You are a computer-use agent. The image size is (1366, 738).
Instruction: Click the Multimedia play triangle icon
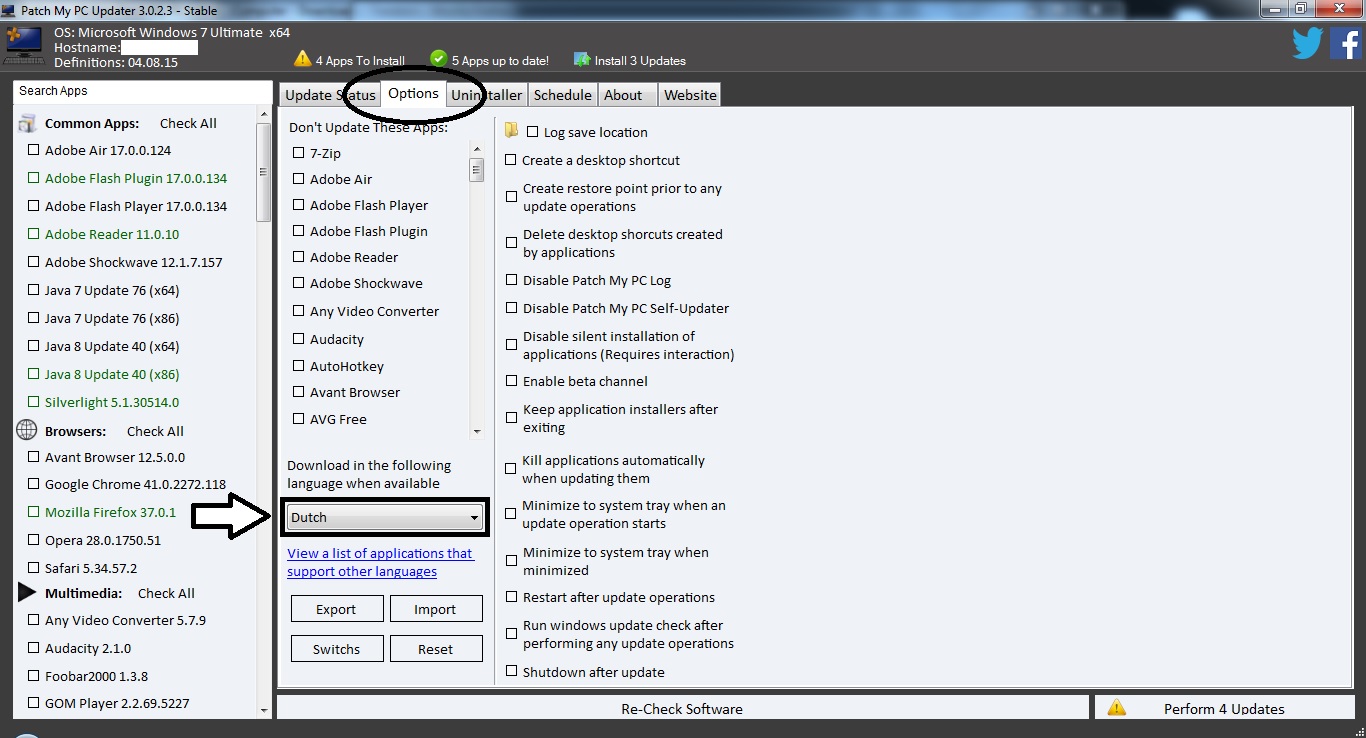pyautogui.click(x=27, y=593)
